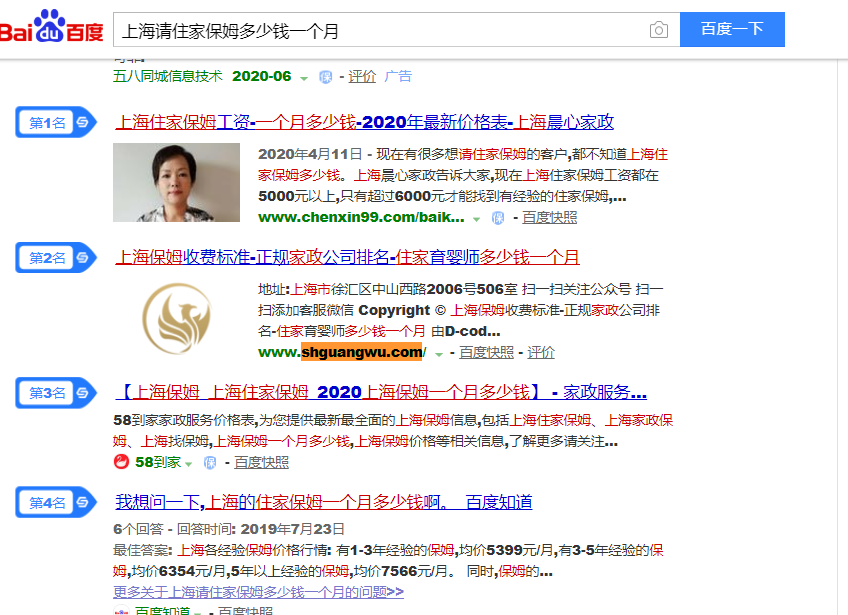Click 五八同城信息技术 source text
The height and width of the screenshot is (615, 848).
[168, 76]
